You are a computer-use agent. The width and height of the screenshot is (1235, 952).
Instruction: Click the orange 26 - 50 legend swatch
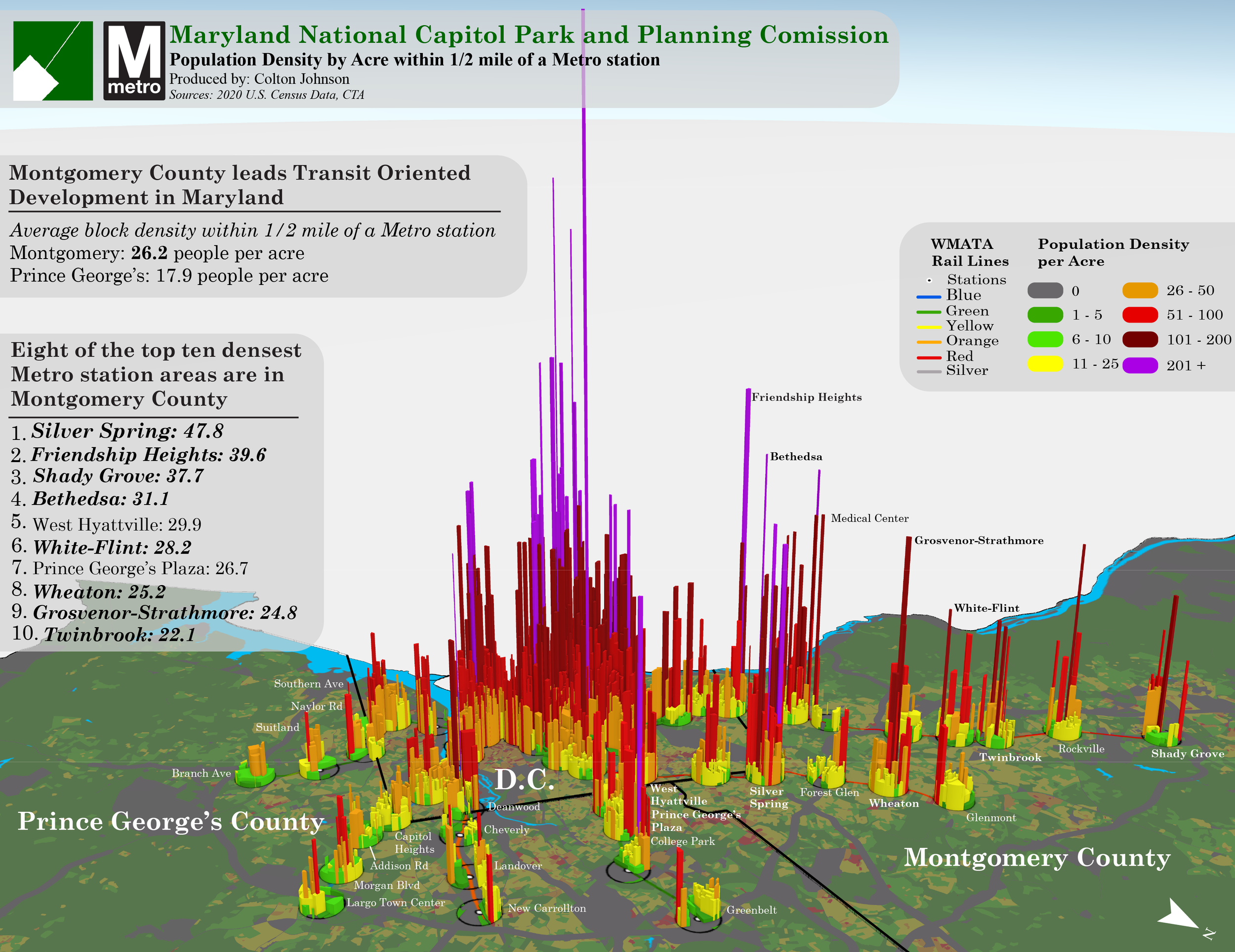(x=1140, y=290)
